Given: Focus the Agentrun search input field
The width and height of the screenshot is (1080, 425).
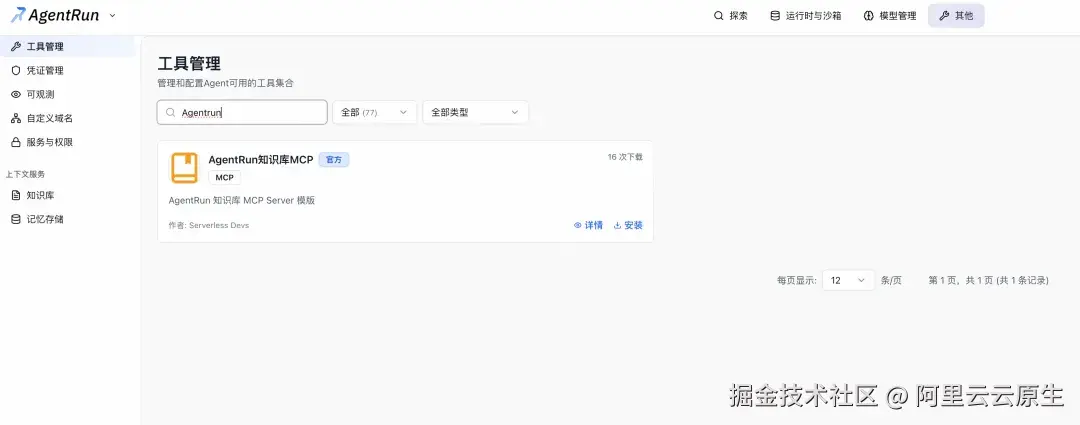Looking at the screenshot, I should (x=242, y=112).
